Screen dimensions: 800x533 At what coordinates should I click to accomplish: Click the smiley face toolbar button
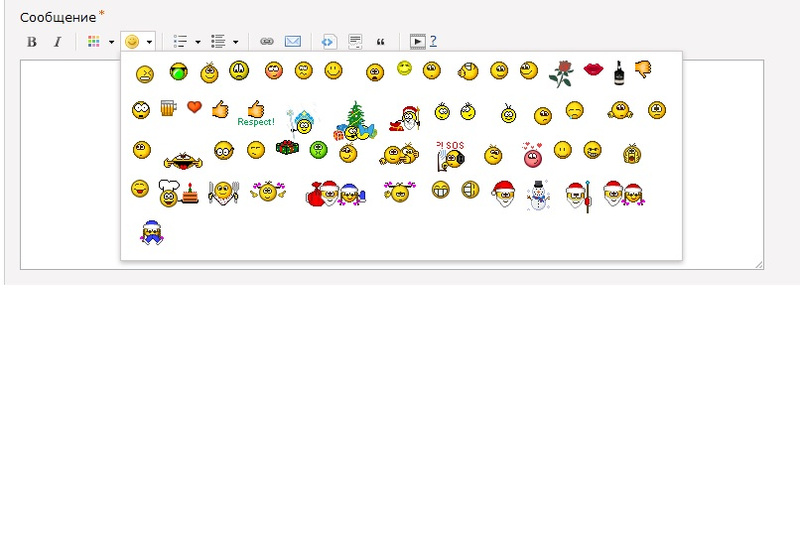point(132,42)
